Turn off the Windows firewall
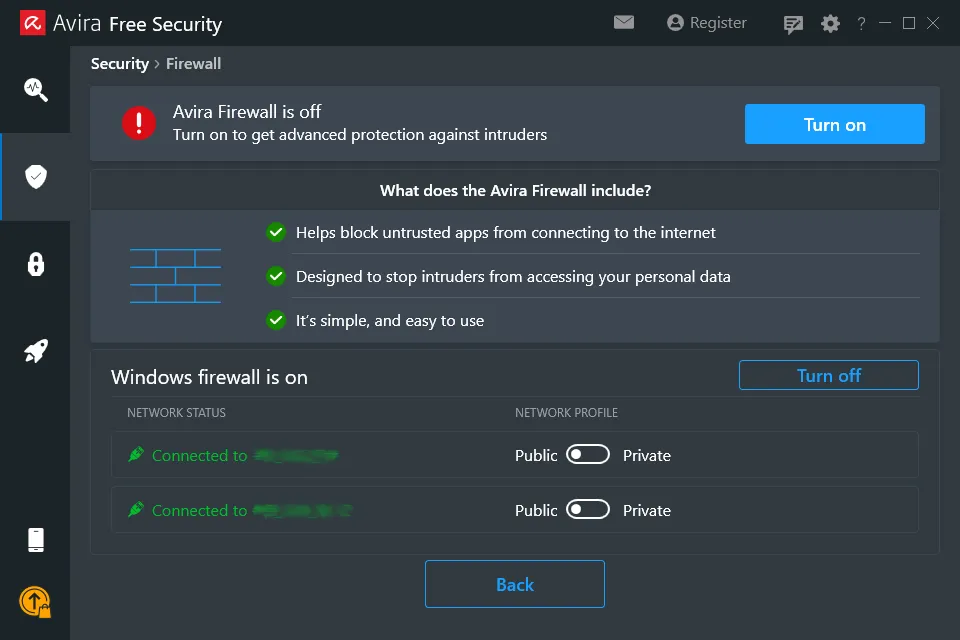 pos(828,375)
